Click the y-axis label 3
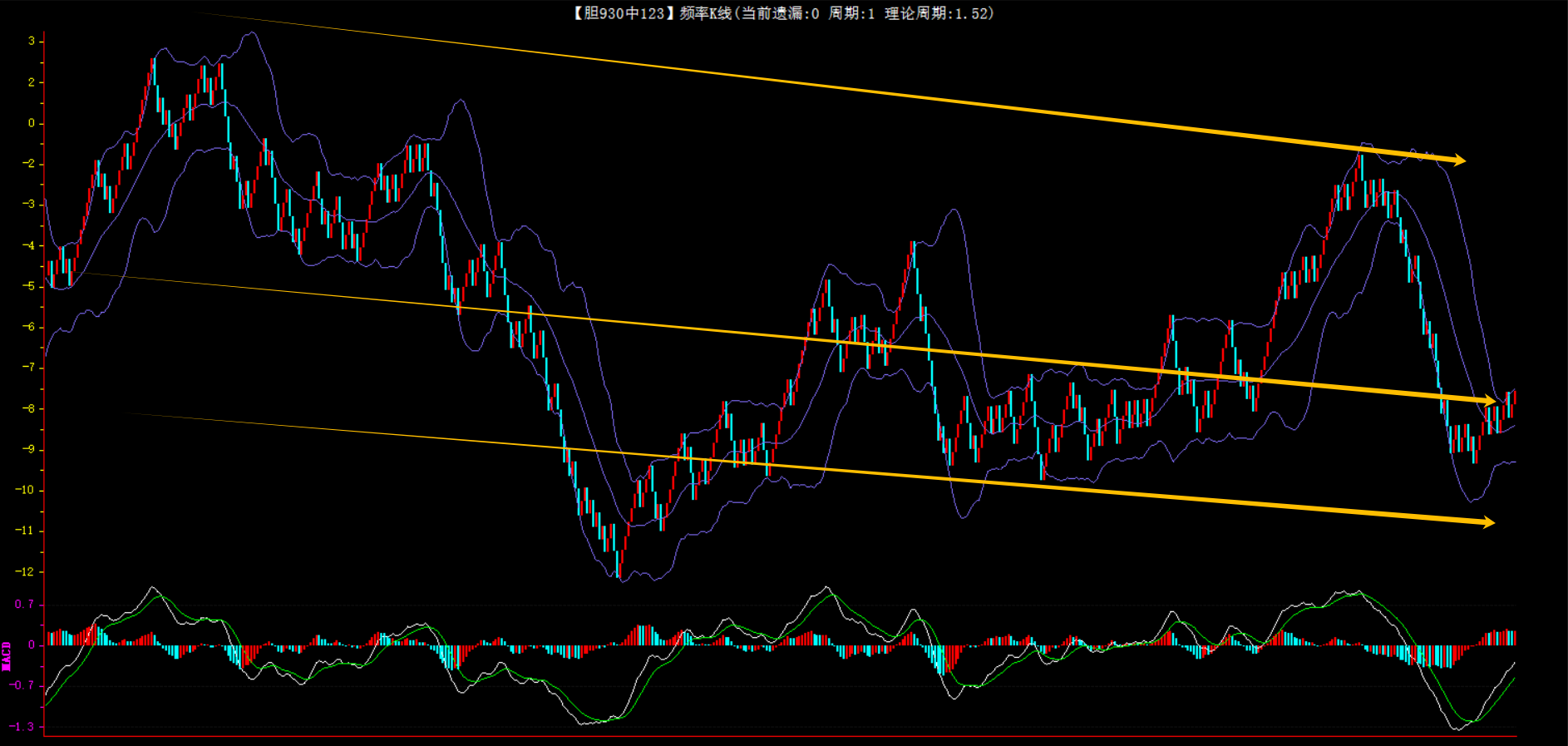The height and width of the screenshot is (746, 1568). tap(32, 41)
